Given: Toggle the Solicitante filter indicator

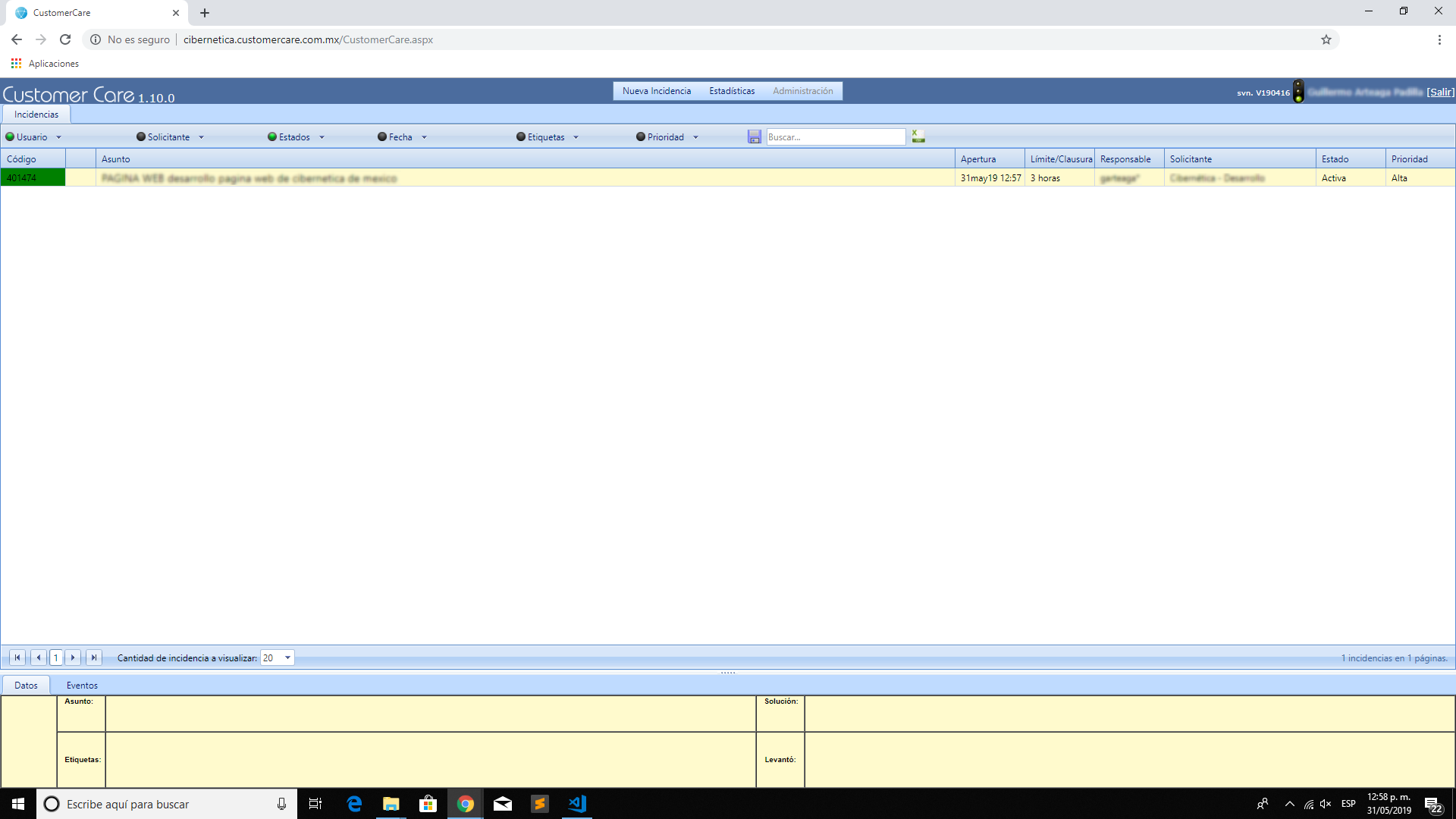Looking at the screenshot, I should (141, 137).
